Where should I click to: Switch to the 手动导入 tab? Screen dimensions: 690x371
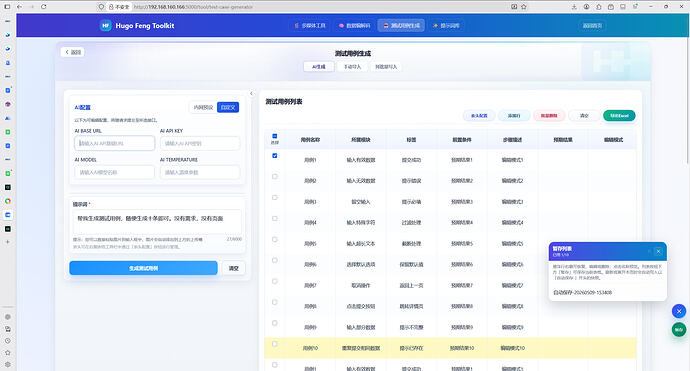coord(352,67)
